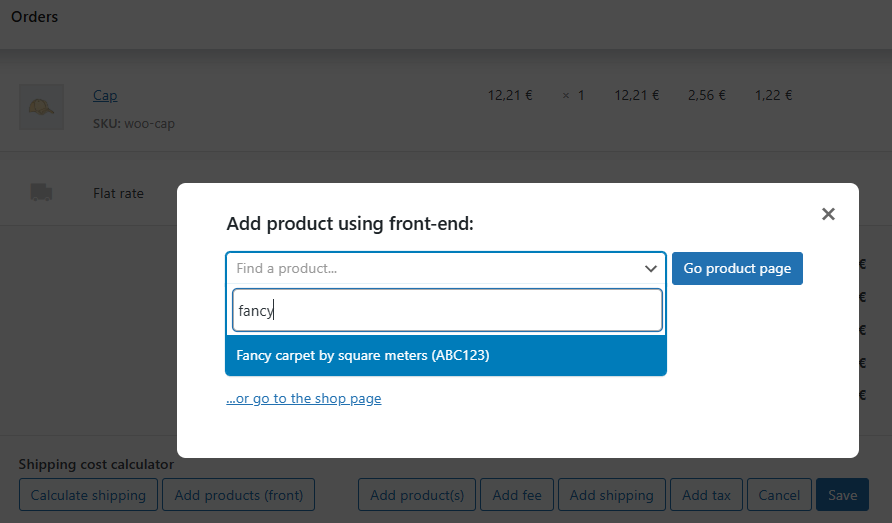Click the blue Save button
The image size is (892, 523).
click(843, 495)
